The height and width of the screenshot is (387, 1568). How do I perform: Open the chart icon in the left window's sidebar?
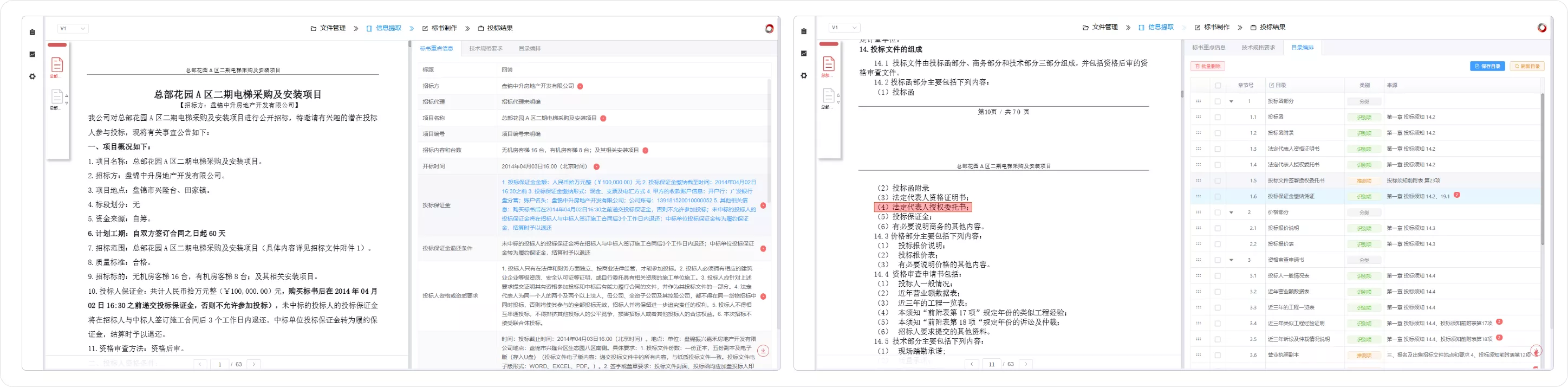pos(32,54)
